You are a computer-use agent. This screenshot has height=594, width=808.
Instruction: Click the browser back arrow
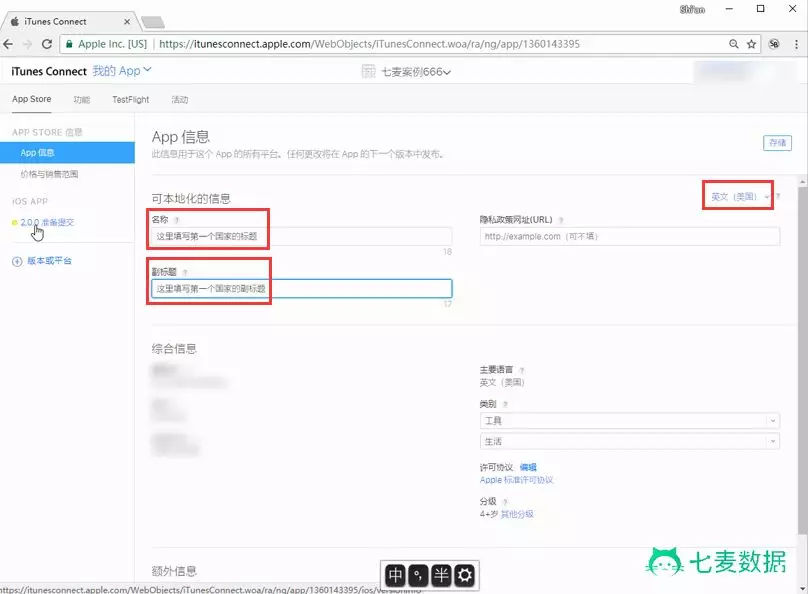coord(10,44)
